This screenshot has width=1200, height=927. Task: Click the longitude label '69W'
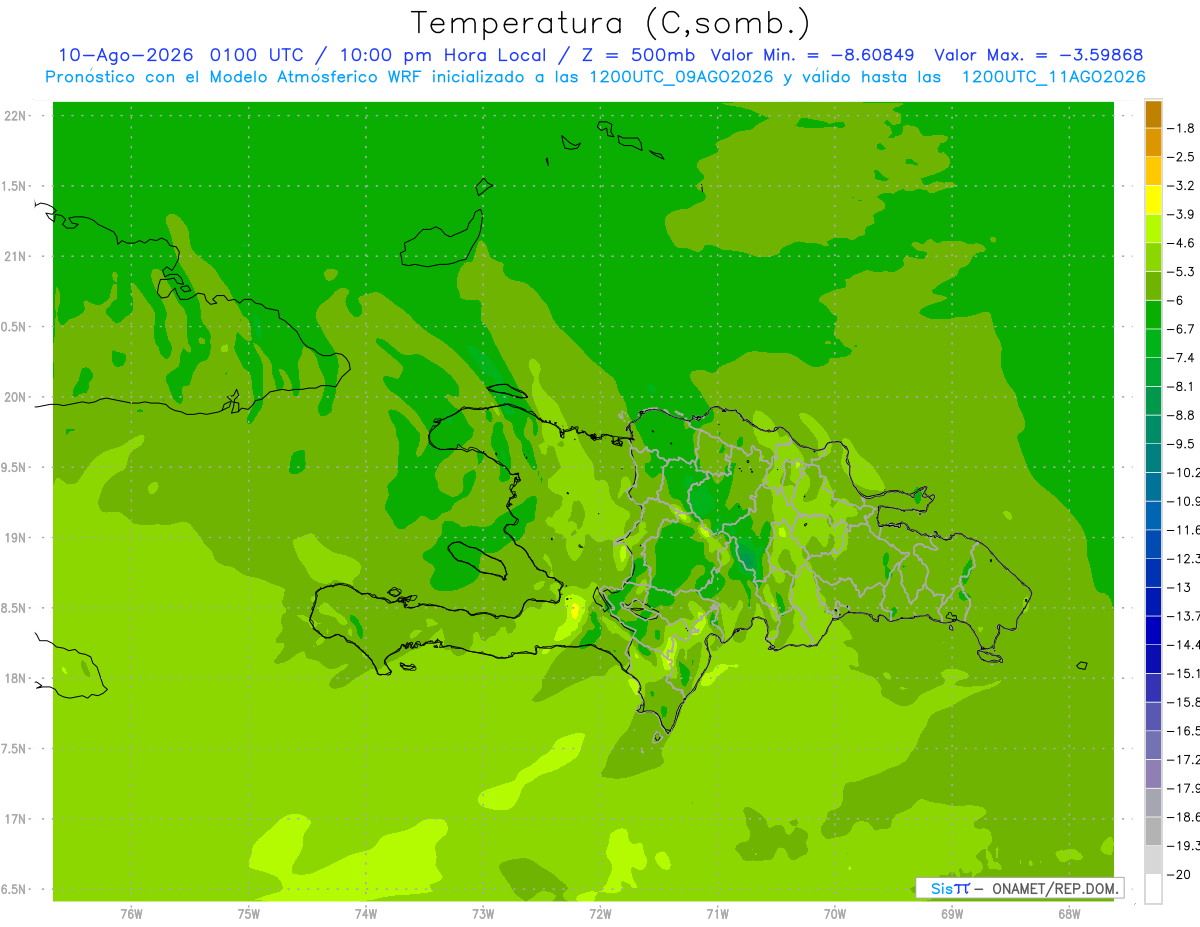coord(952,914)
